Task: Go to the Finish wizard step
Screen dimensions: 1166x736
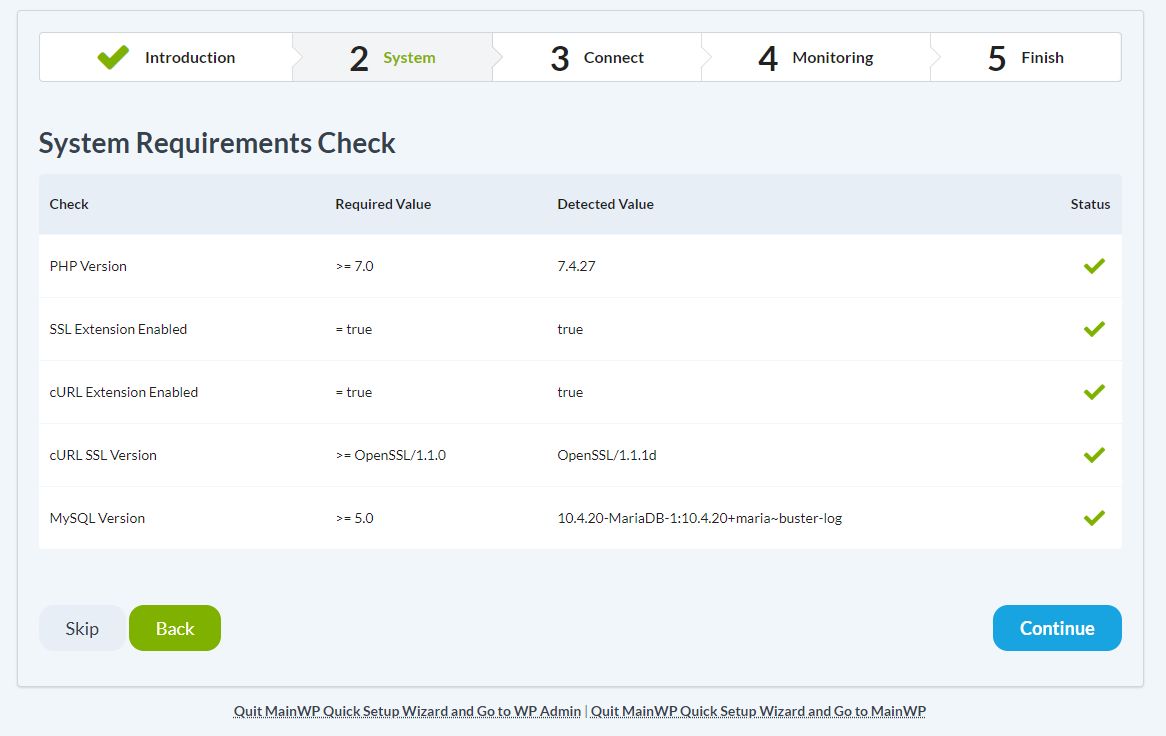Action: click(x=1025, y=57)
